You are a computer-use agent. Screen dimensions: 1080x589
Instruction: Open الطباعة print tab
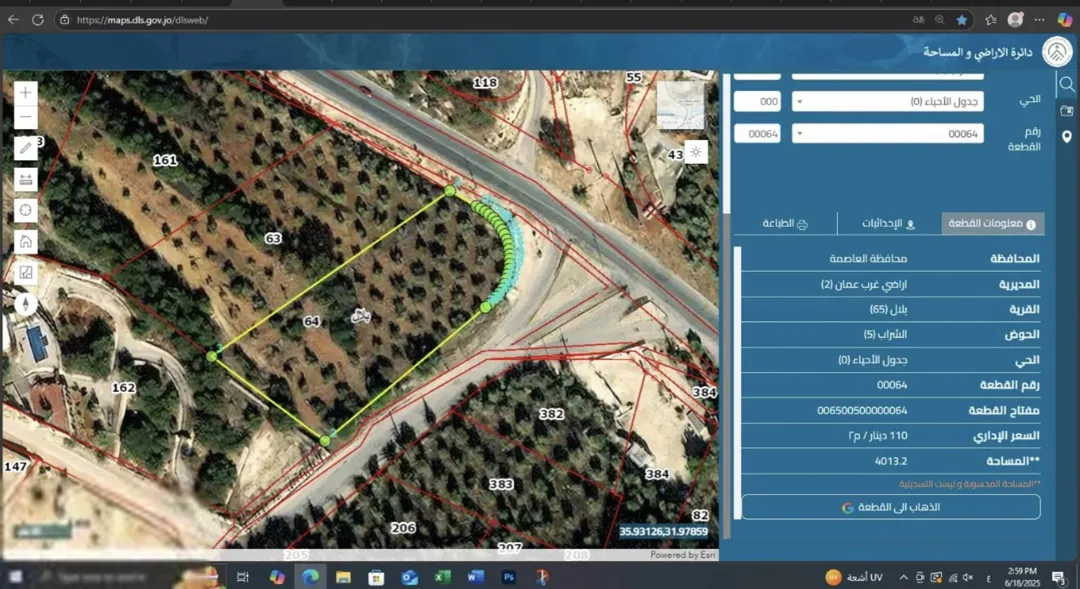click(785, 224)
